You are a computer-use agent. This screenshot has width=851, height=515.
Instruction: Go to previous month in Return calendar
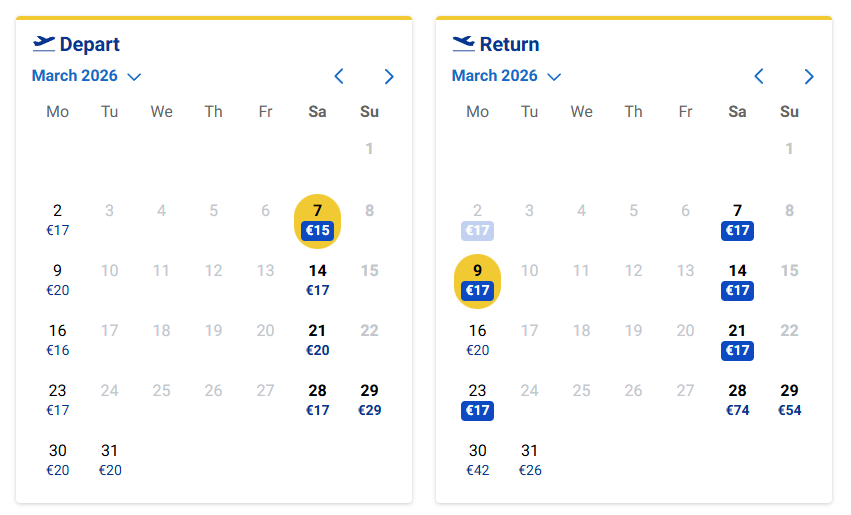point(759,76)
